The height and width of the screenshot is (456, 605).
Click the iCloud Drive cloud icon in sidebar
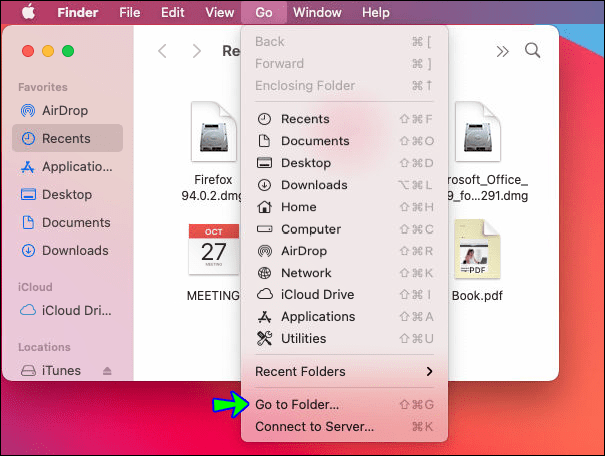click(28, 310)
